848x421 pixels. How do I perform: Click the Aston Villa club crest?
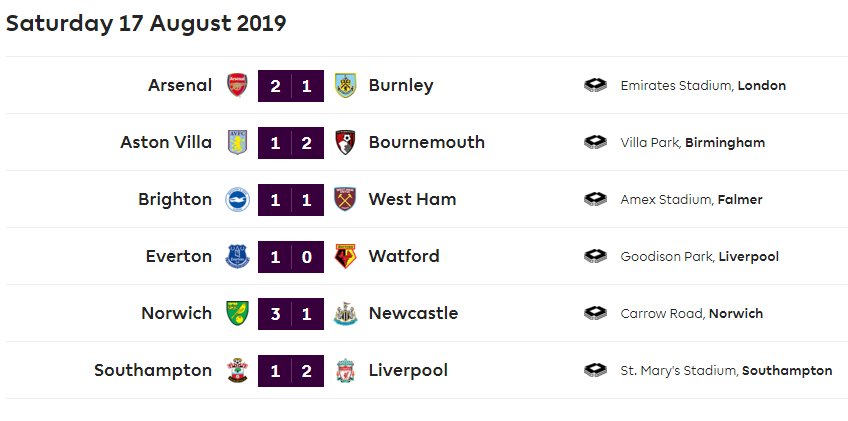pyautogui.click(x=237, y=142)
